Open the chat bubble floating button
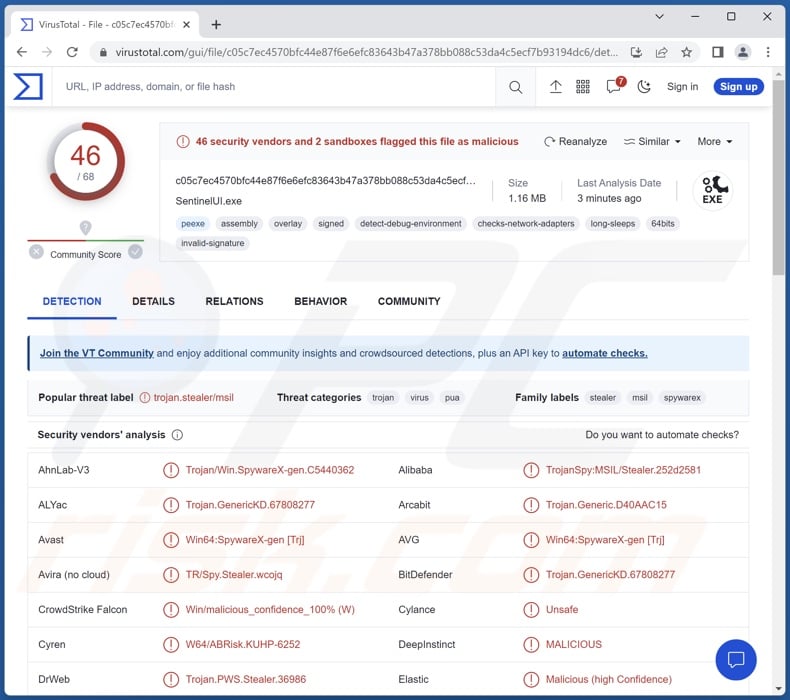Viewport: 790px width, 700px height. (x=736, y=660)
